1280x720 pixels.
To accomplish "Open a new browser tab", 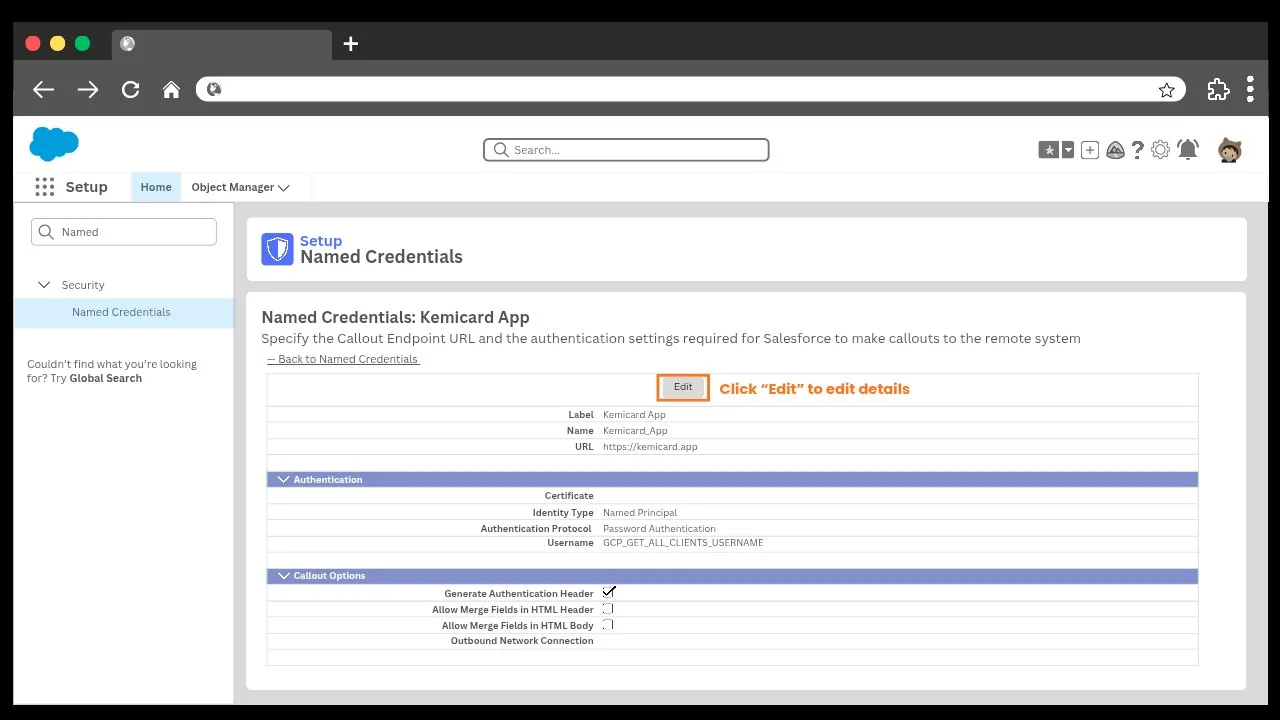I will [x=351, y=44].
